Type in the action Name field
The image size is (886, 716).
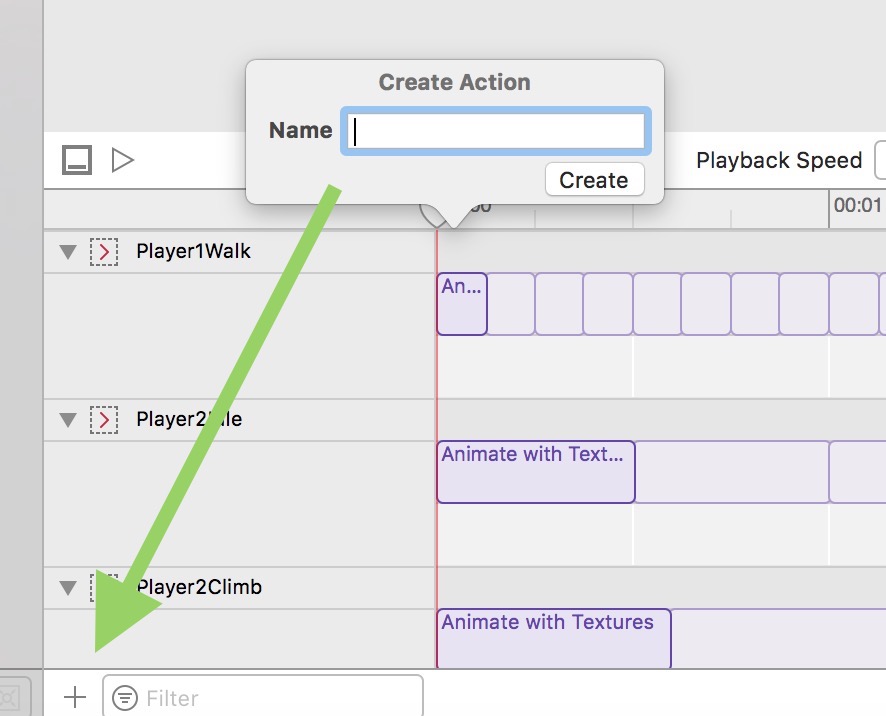click(496, 131)
